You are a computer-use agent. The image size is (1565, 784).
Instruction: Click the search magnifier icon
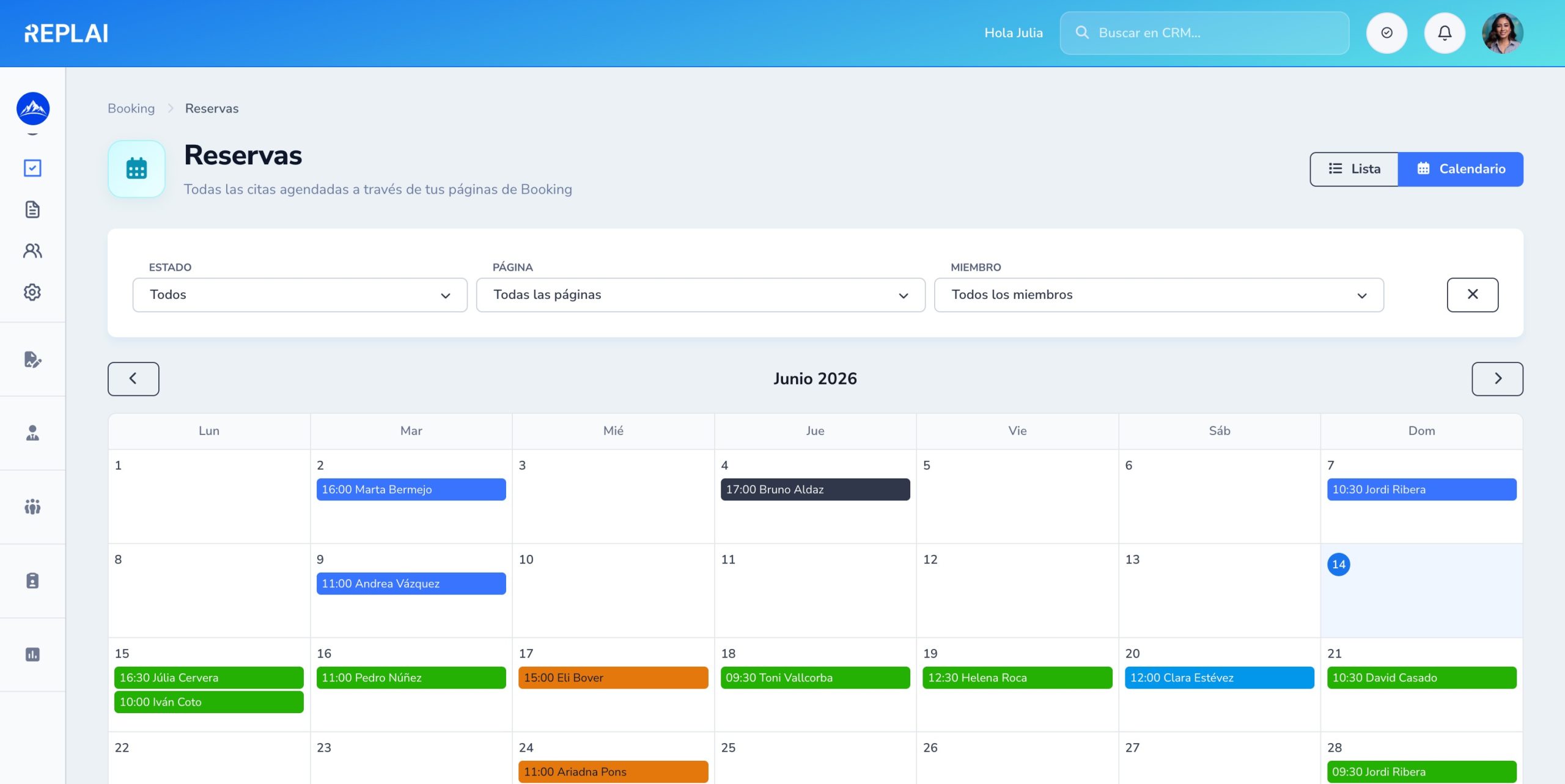(1082, 32)
